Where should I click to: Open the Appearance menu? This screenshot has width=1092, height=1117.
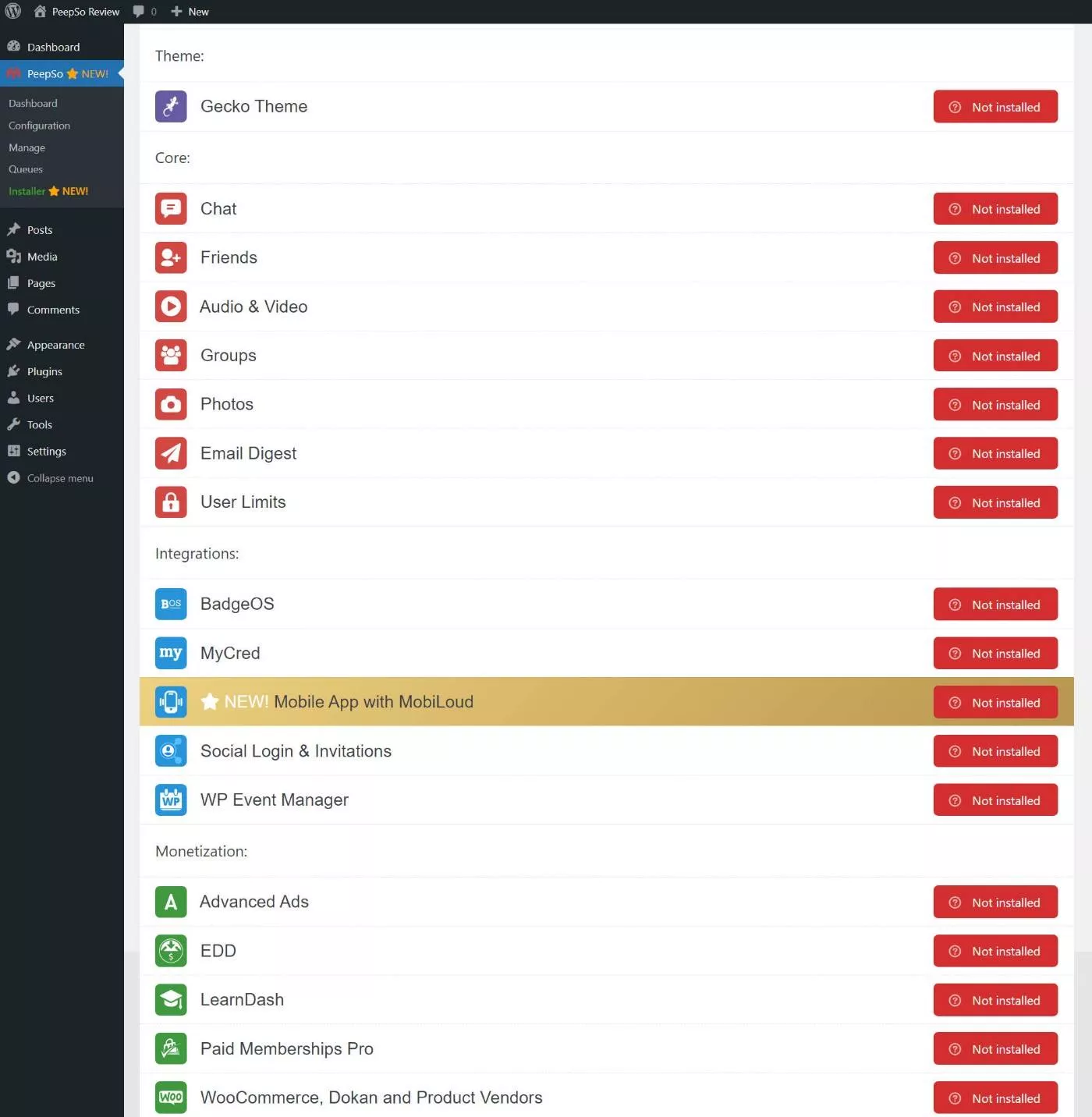click(x=62, y=345)
